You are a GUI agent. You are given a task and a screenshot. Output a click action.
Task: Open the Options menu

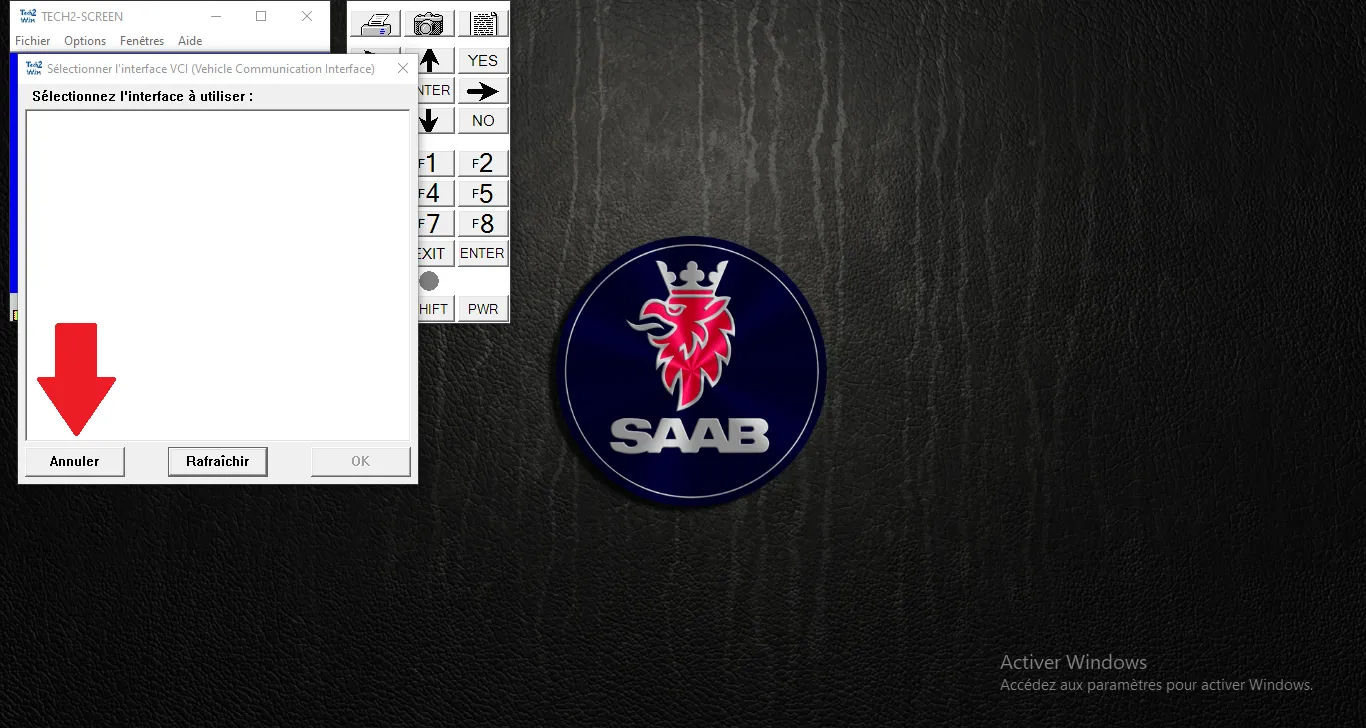point(85,41)
